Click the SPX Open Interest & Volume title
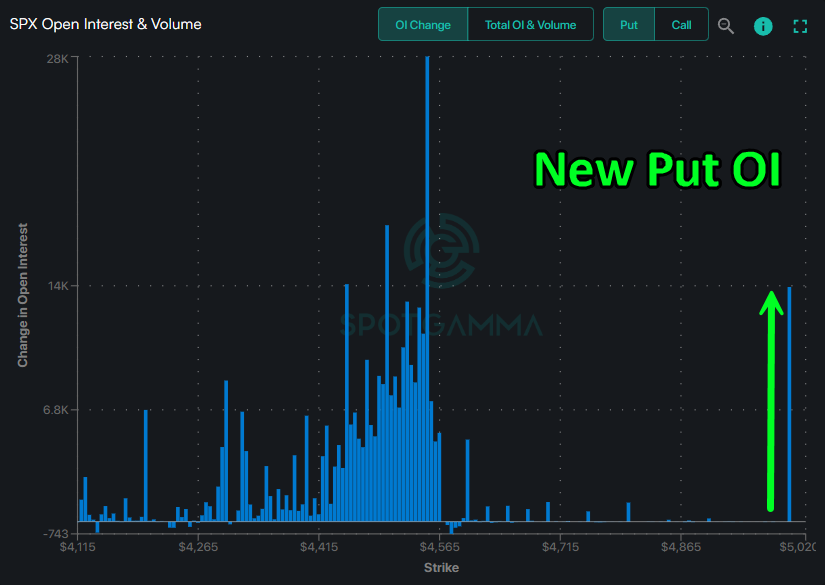 click(x=105, y=24)
